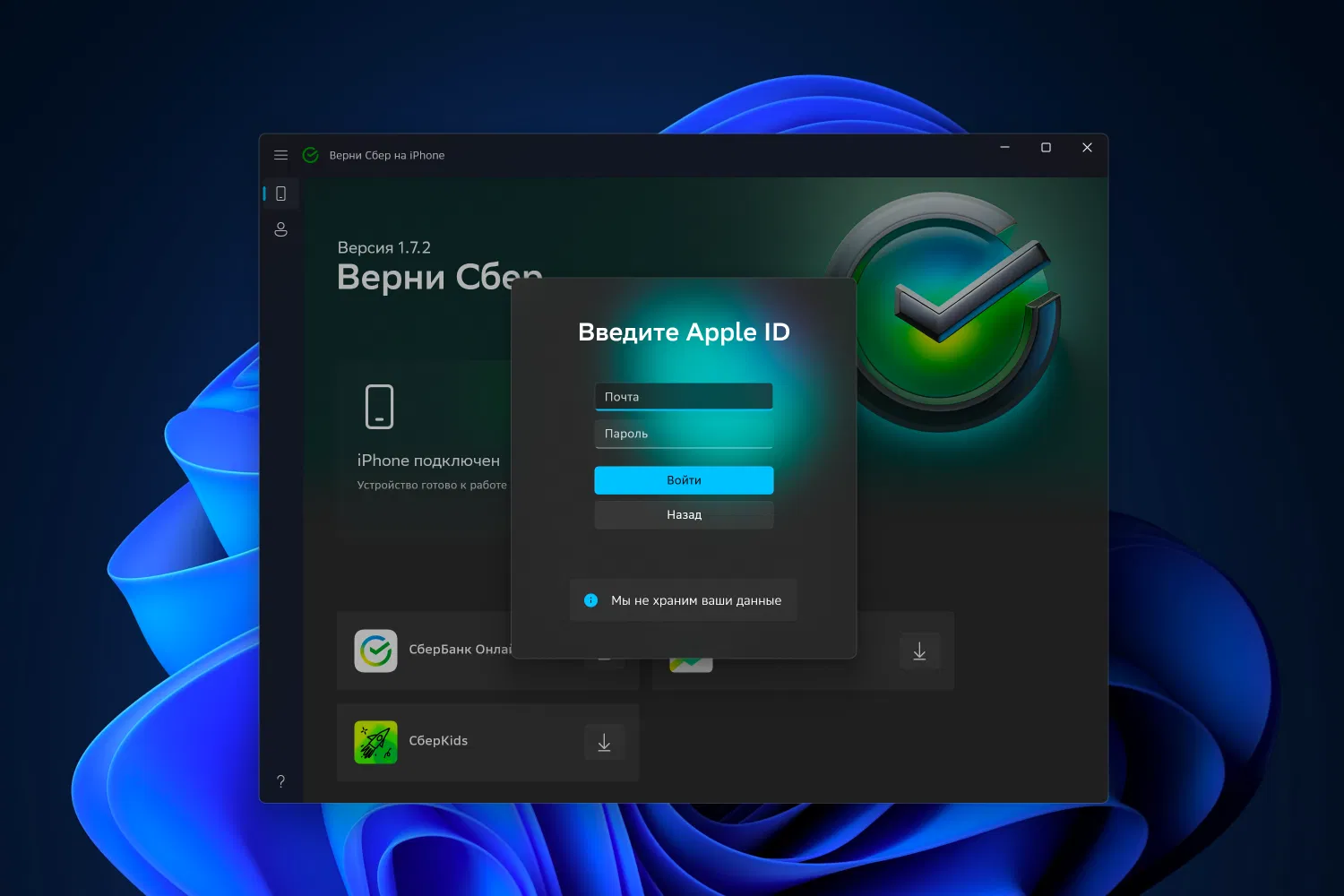Click the iPhone подключен status text
Screen dimensions: 1344x896
coord(428,461)
